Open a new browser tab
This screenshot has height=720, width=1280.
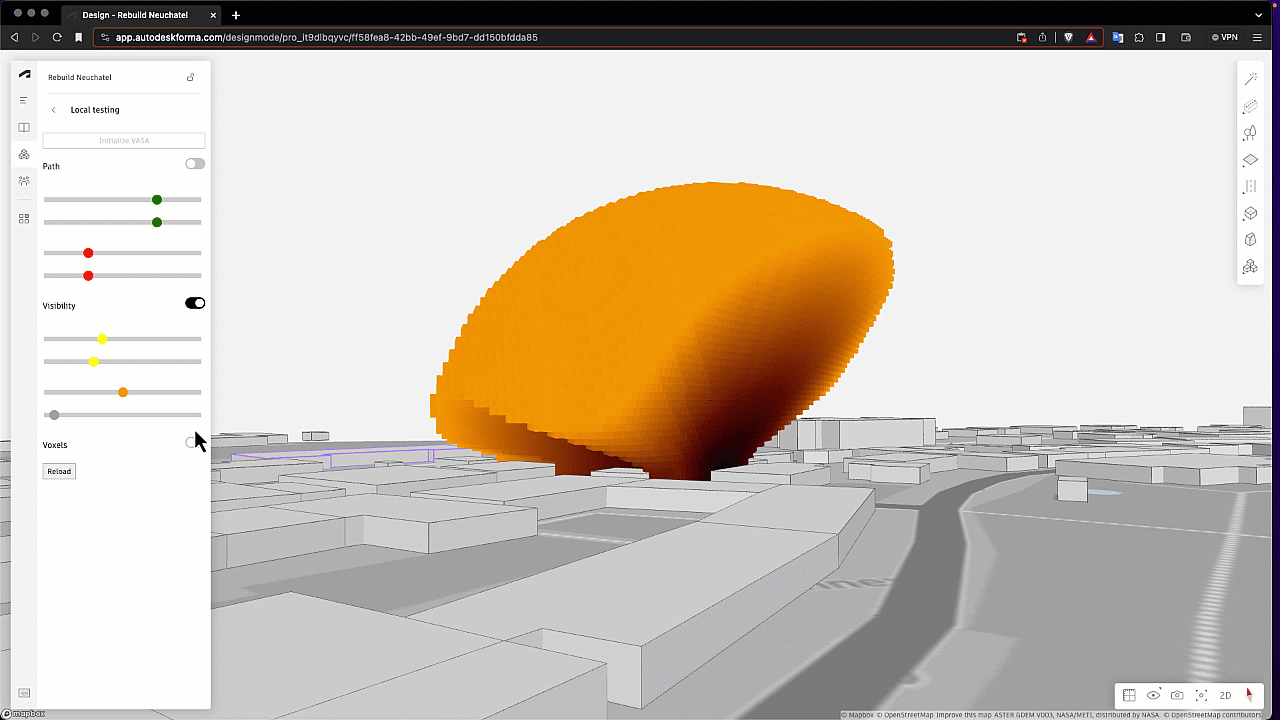236,15
